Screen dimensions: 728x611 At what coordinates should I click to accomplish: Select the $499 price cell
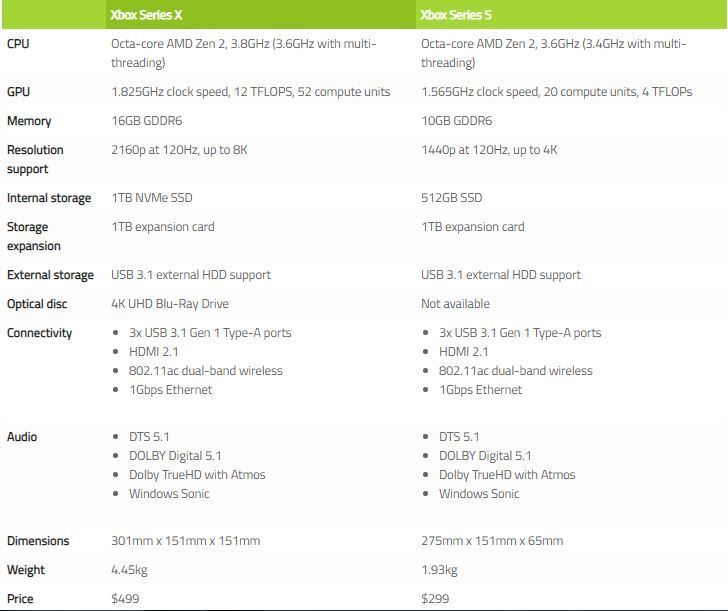click(x=125, y=599)
